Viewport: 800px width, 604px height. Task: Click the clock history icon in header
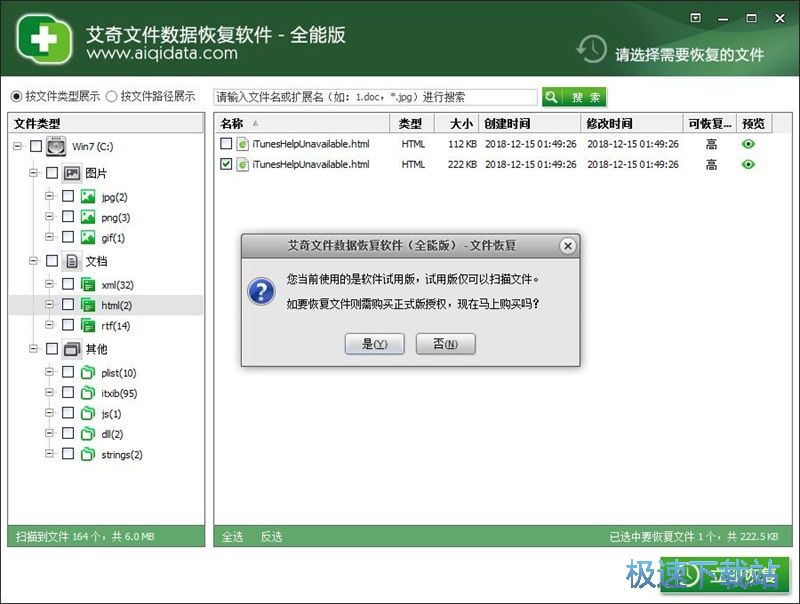[591, 49]
